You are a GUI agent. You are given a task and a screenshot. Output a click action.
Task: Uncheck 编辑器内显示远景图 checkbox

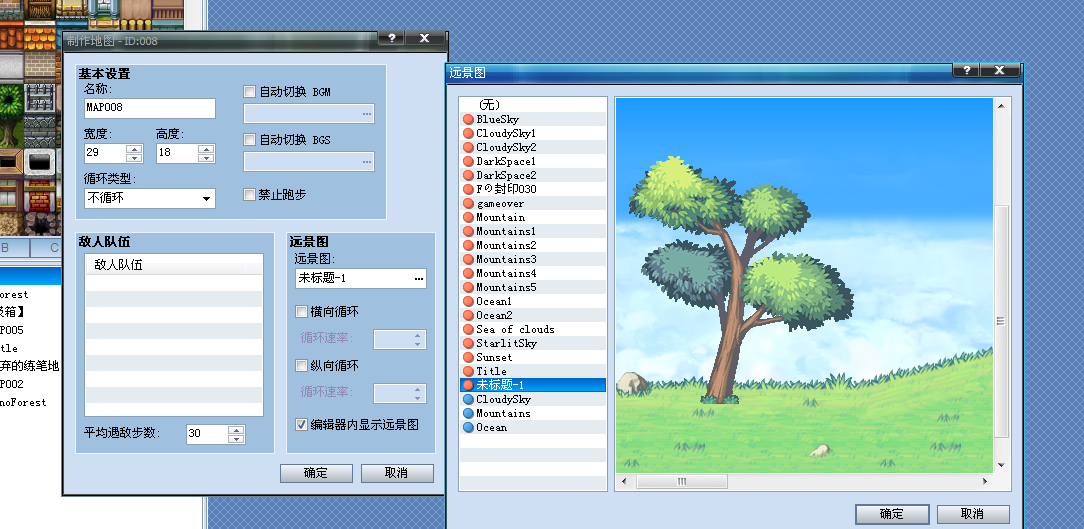point(301,425)
